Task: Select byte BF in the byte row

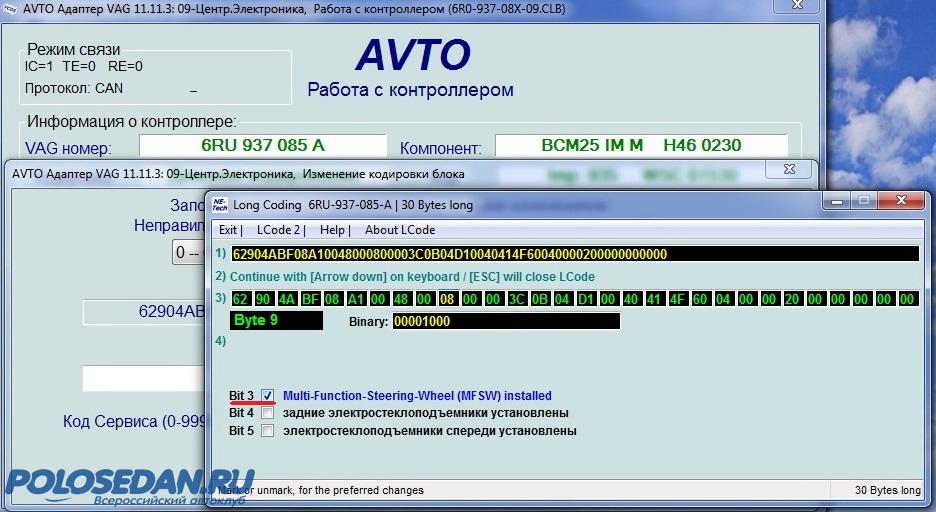Action: tap(309, 299)
